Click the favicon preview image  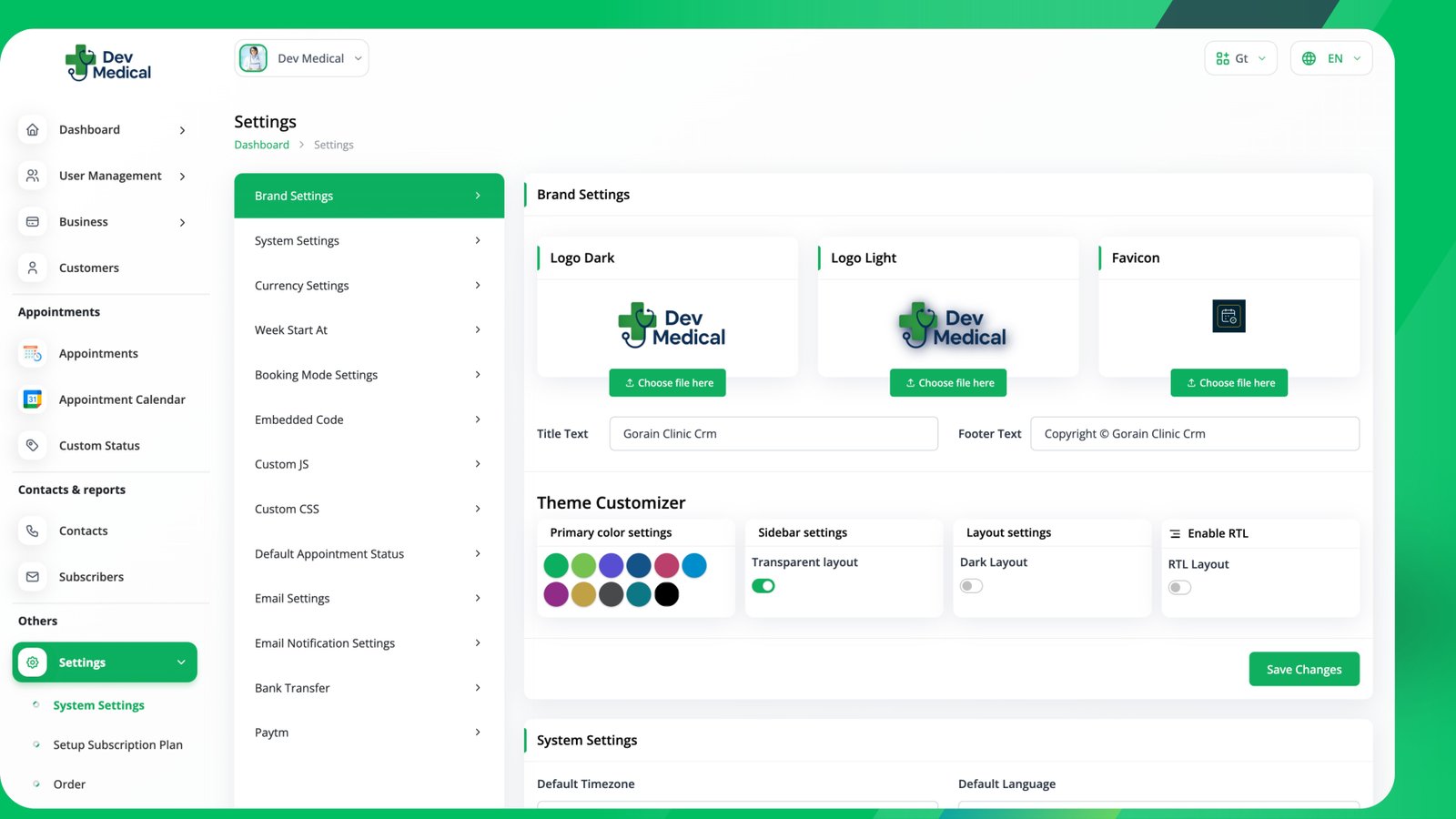point(1228,317)
